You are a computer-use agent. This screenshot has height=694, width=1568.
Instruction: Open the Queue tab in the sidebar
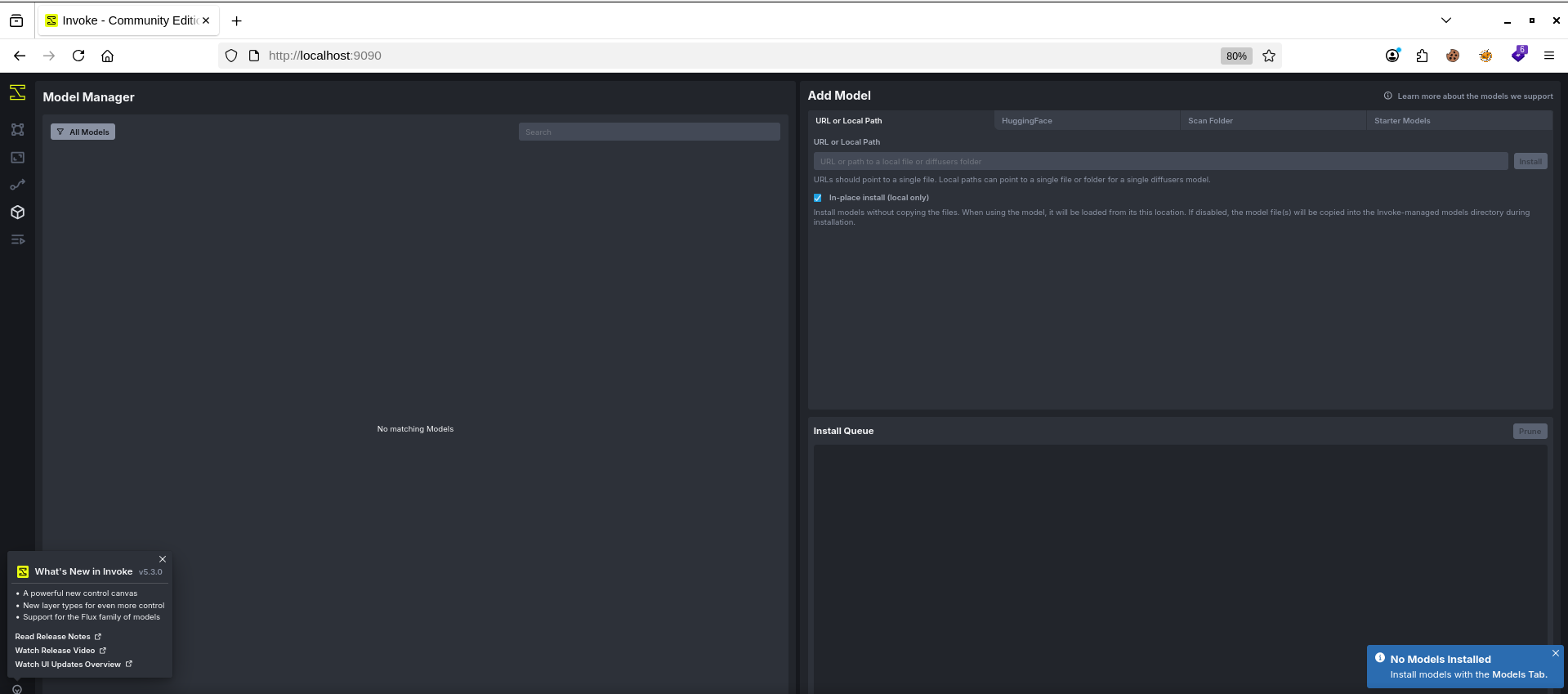(17, 240)
